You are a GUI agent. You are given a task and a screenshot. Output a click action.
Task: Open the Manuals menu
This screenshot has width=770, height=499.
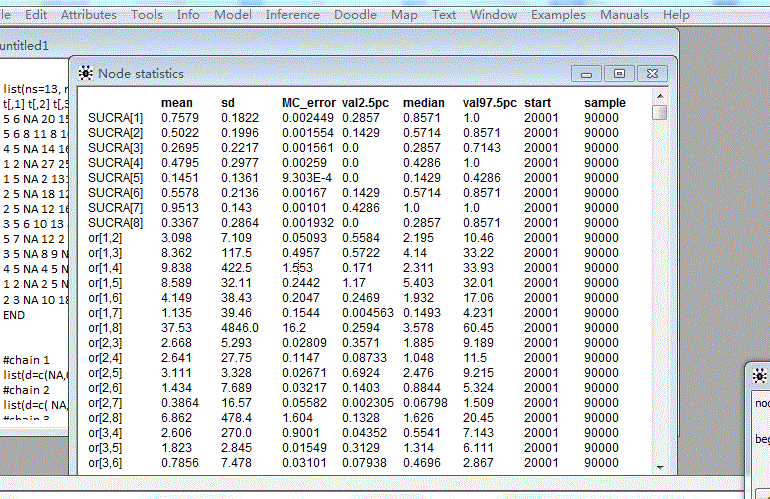pos(624,15)
